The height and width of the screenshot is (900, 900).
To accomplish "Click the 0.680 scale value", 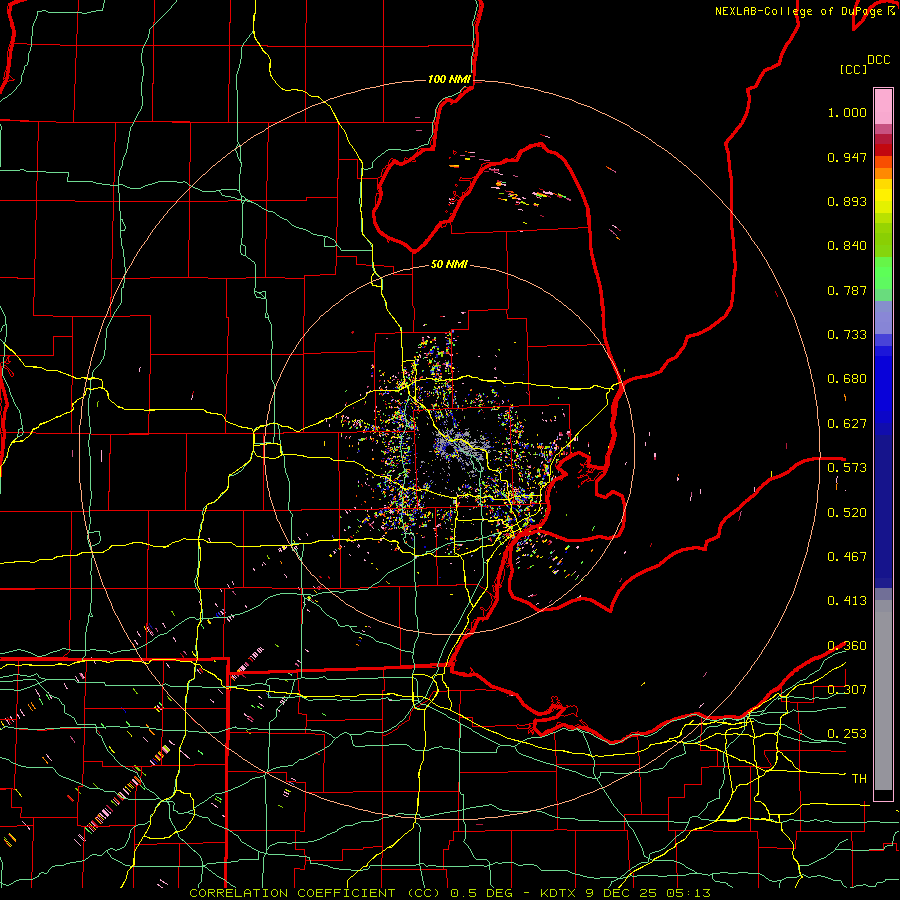I will coord(847,379).
